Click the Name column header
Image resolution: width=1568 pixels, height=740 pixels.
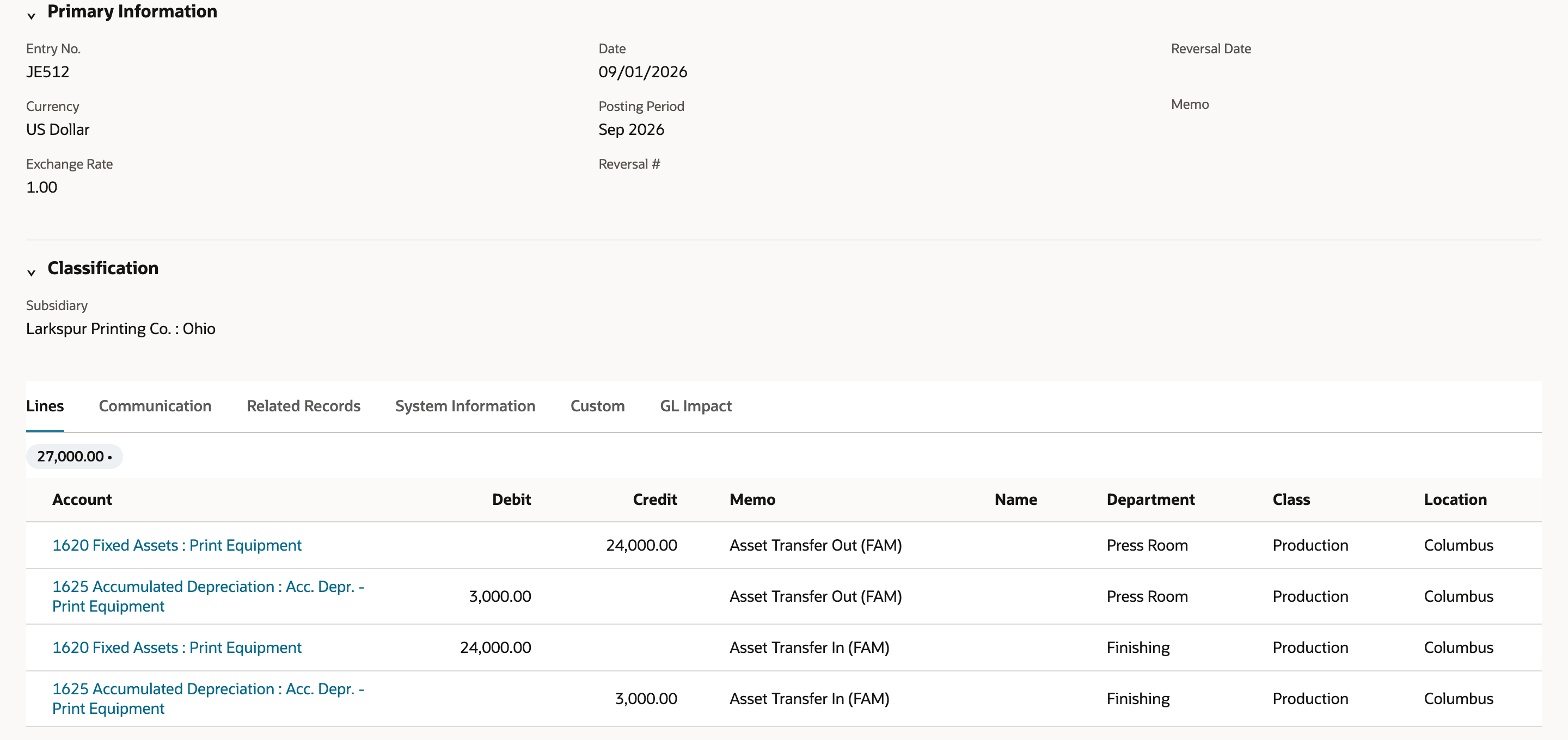1015,499
